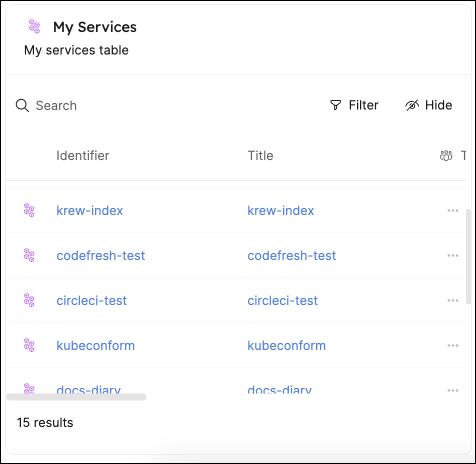The height and width of the screenshot is (464, 476).
Task: Open more options for krew-index row
Action: pos(453,210)
